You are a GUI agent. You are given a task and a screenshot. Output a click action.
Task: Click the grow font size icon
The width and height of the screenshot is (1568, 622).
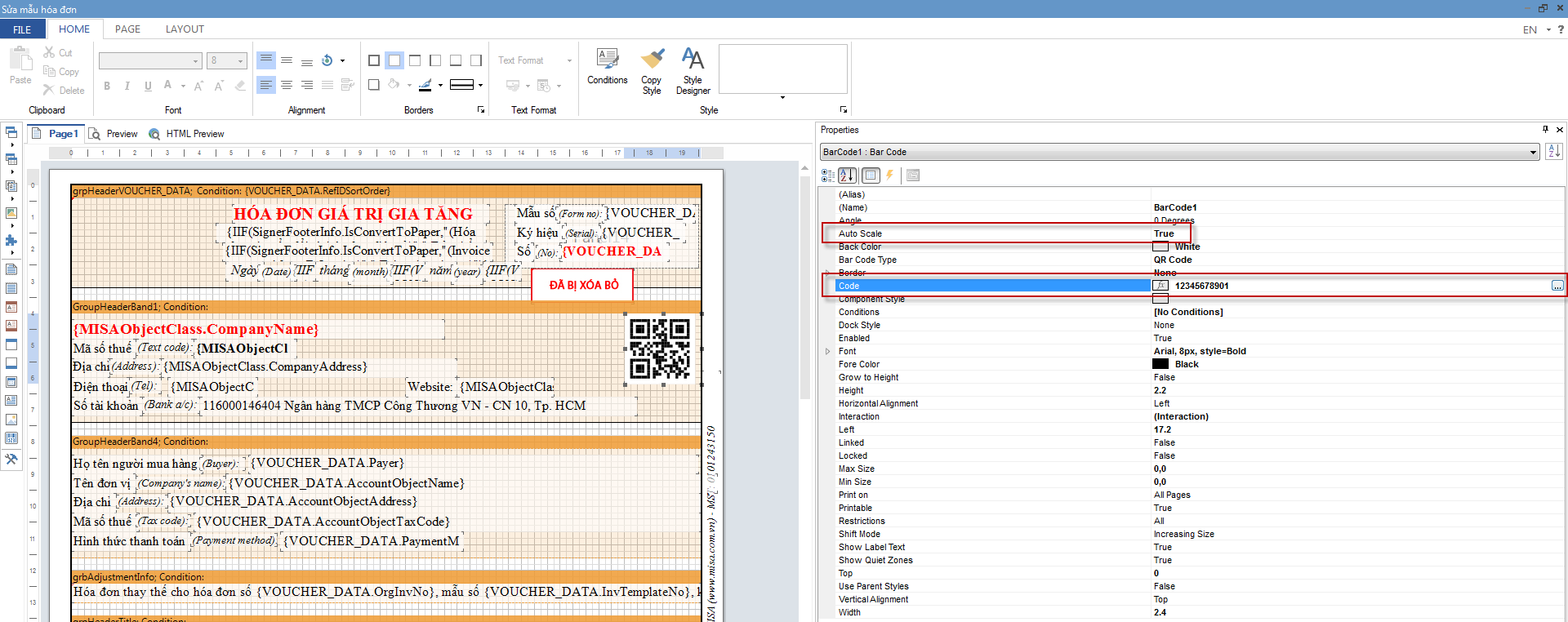point(198,85)
